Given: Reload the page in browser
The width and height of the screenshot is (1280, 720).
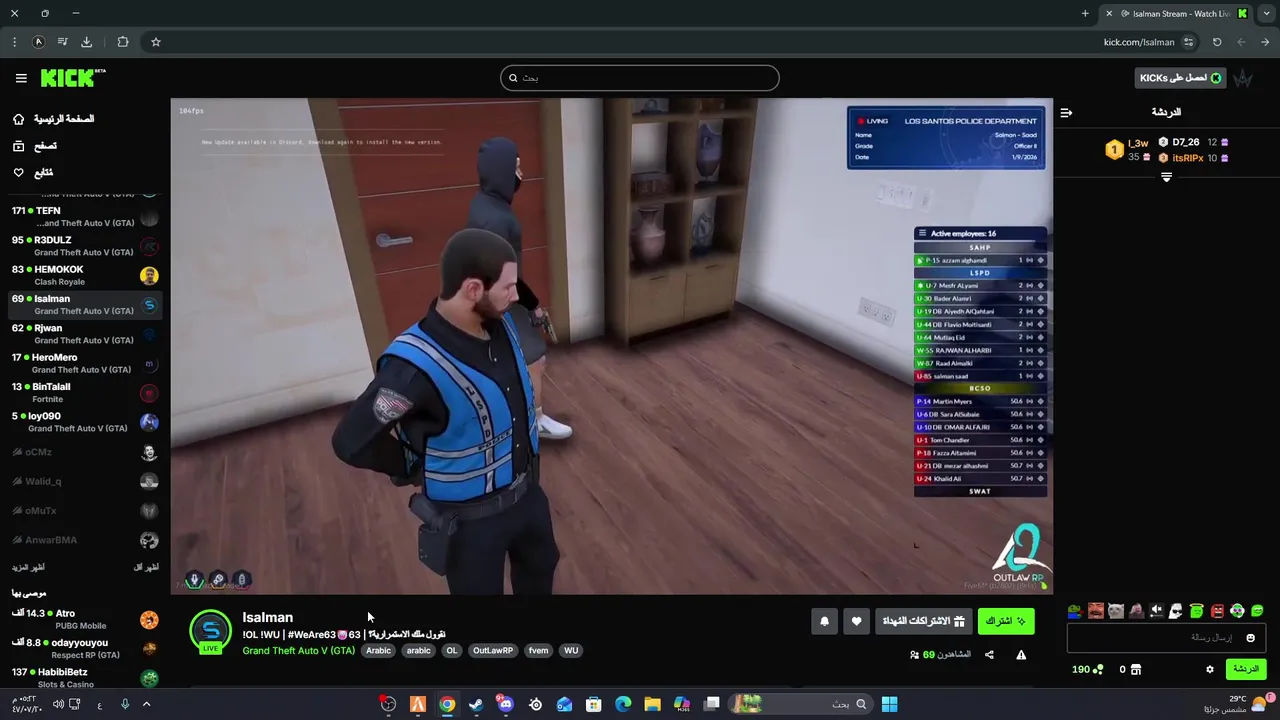Looking at the screenshot, I should pyautogui.click(x=1217, y=42).
